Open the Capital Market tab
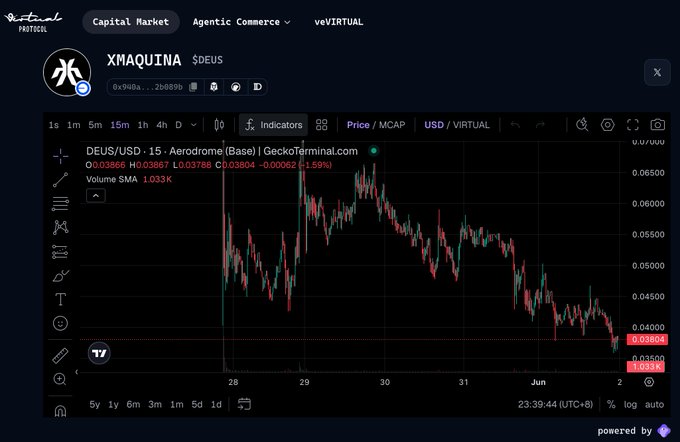680x442 pixels. [131, 22]
